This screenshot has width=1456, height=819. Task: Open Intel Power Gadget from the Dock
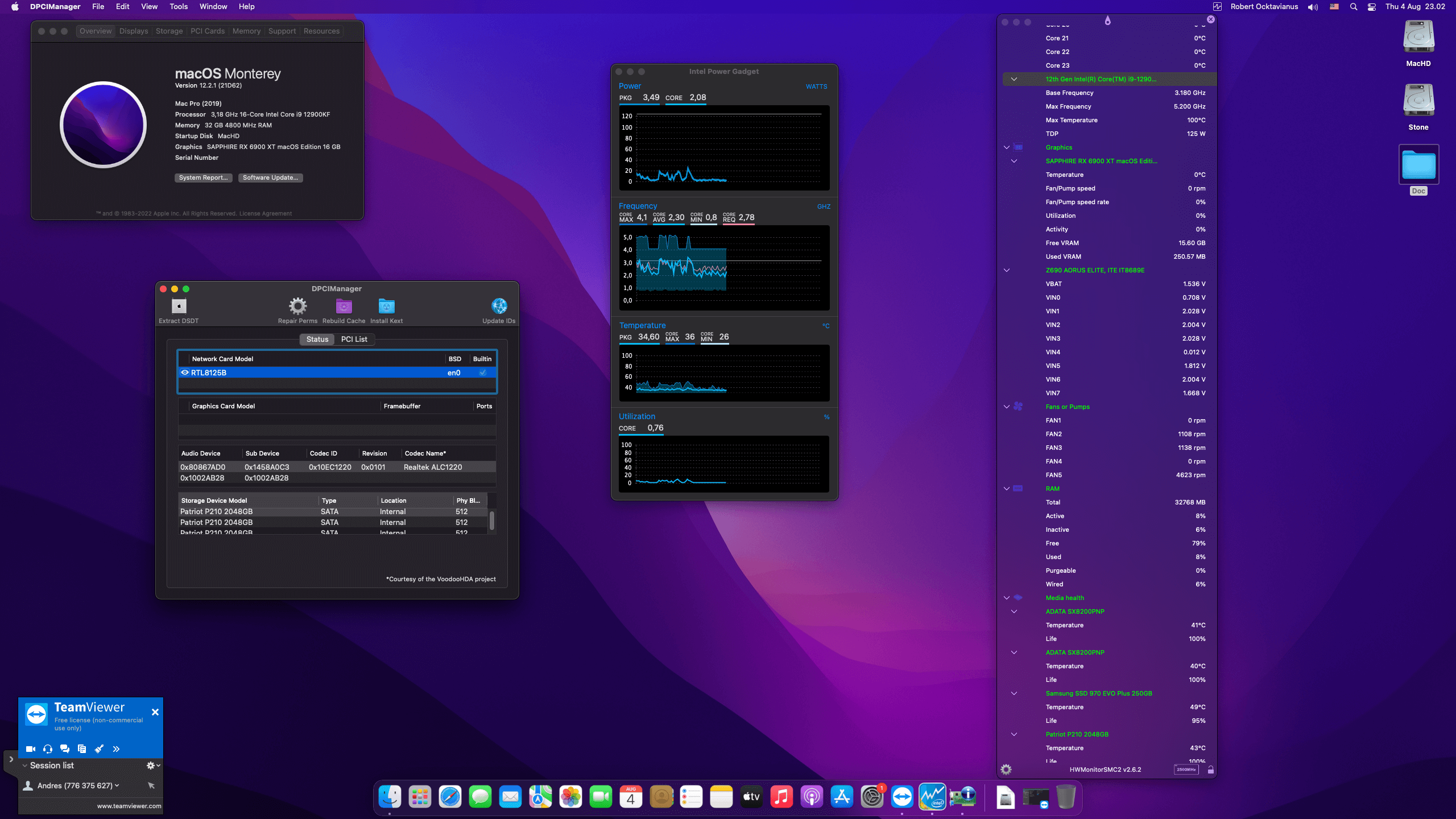click(x=932, y=797)
